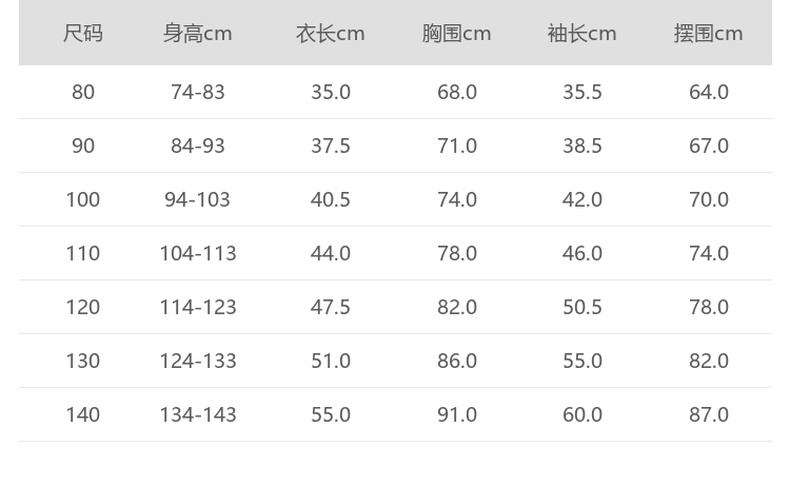Click sleeve length value 42.0
This screenshot has width=790, height=485.
[x=582, y=200]
